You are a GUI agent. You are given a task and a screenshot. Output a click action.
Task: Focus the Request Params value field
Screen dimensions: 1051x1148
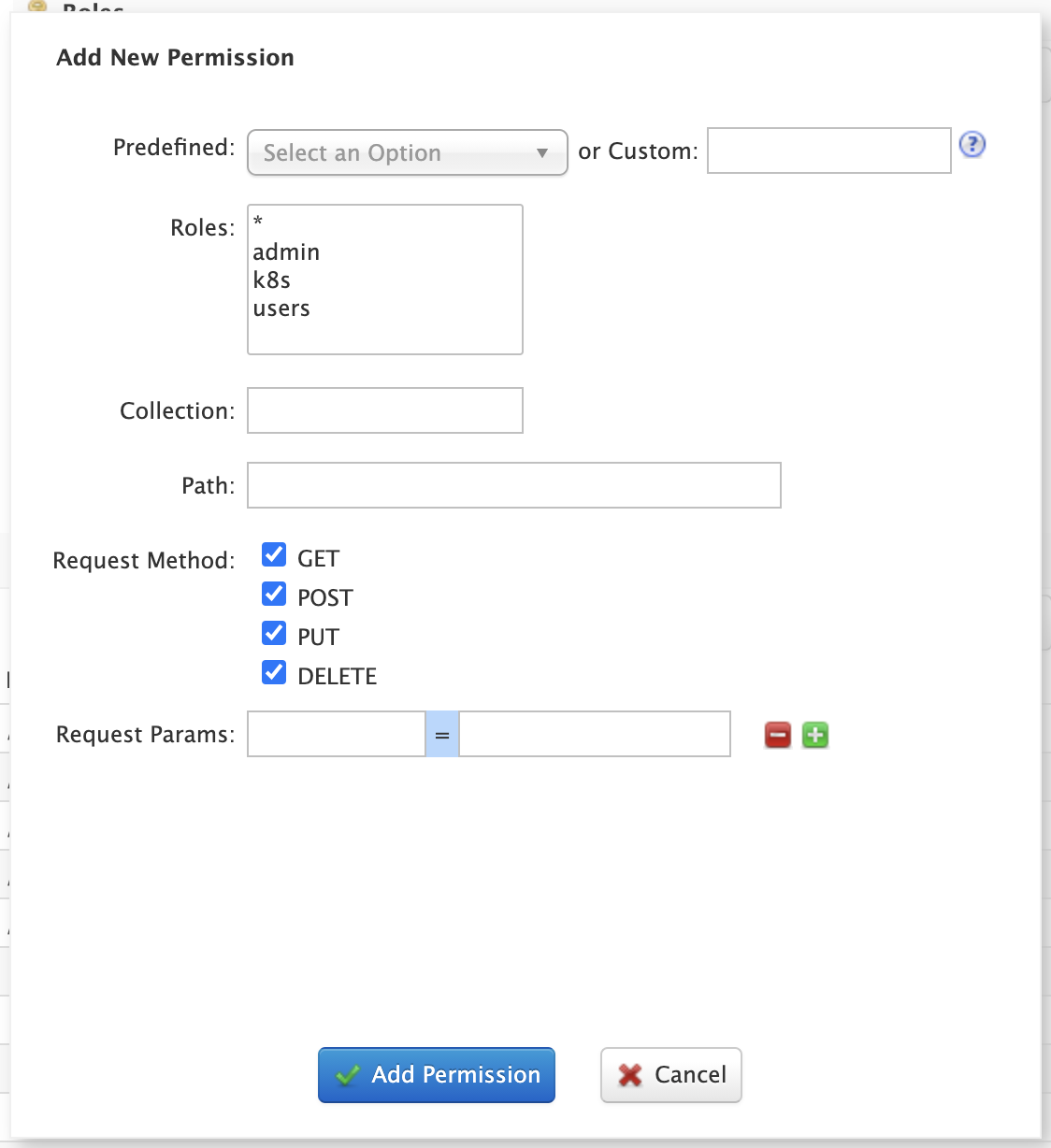(595, 734)
